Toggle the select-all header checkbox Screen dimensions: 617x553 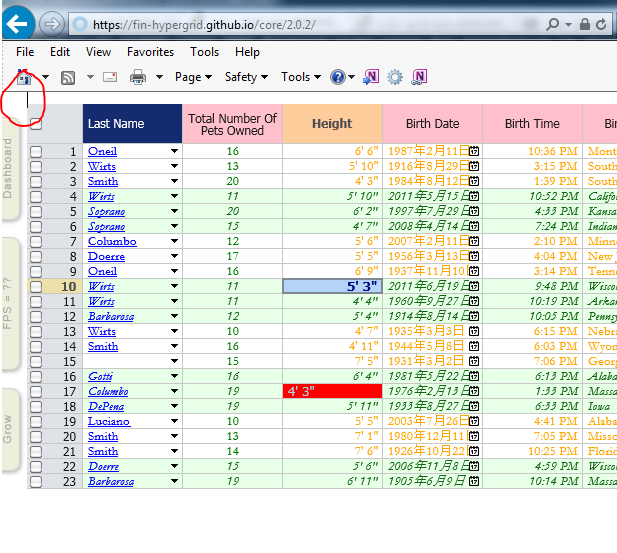(x=36, y=124)
